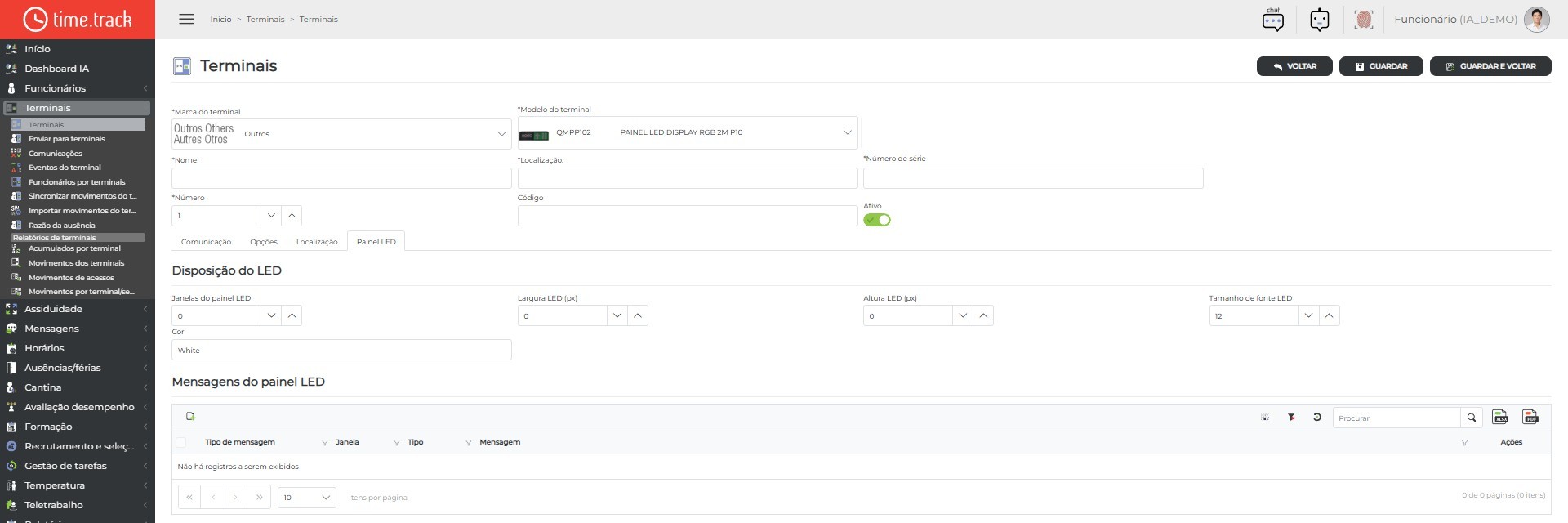Screen dimensions: 1568x523
Task: Expand the Assiduidade sidebar menu
Action: [x=78, y=309]
